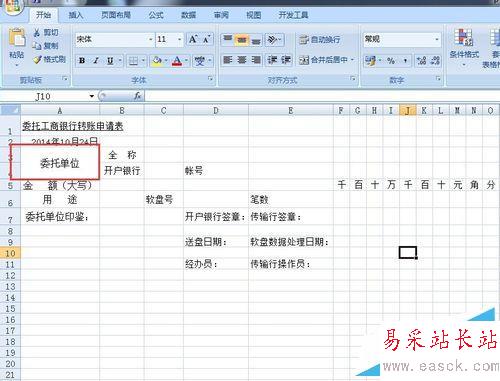Decrease decimal places

(x=435, y=61)
